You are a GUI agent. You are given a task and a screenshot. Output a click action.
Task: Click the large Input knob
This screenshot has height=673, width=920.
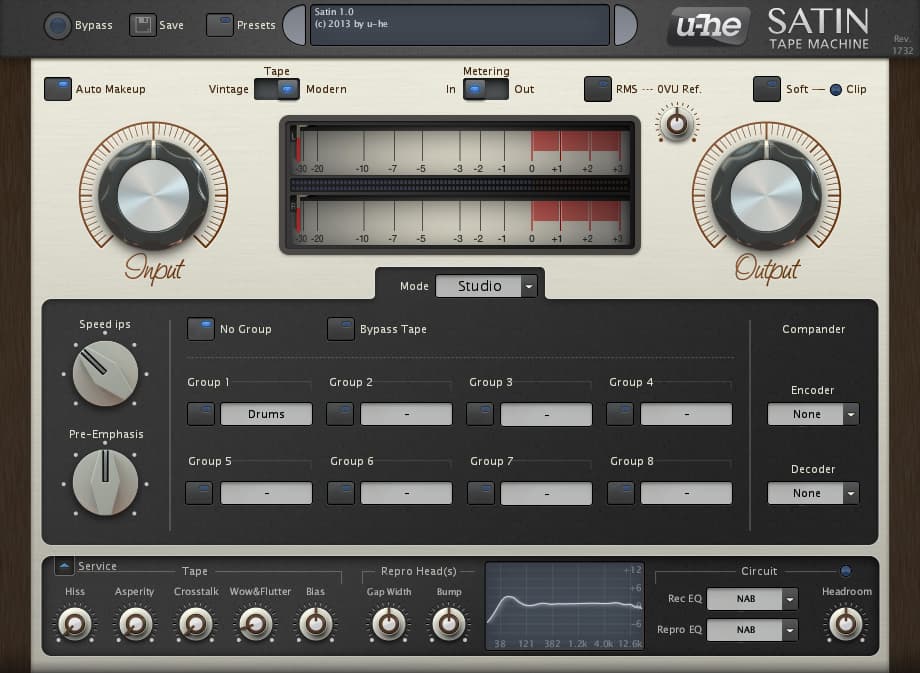tap(154, 195)
